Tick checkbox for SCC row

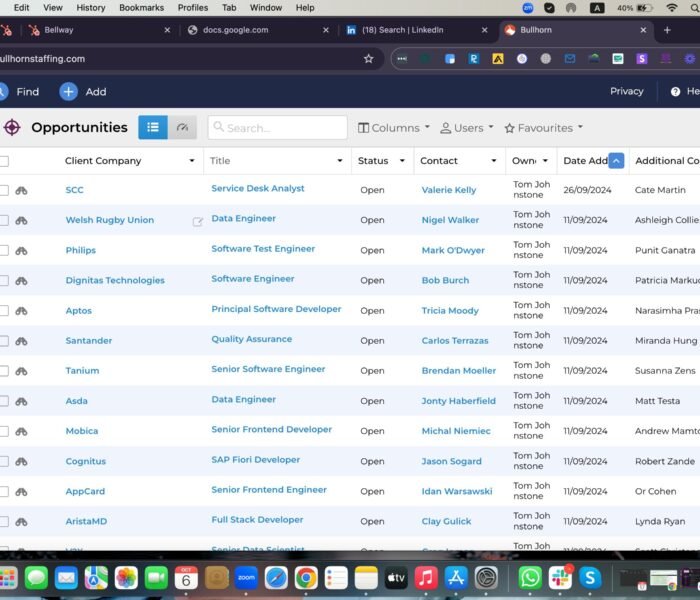4,191
